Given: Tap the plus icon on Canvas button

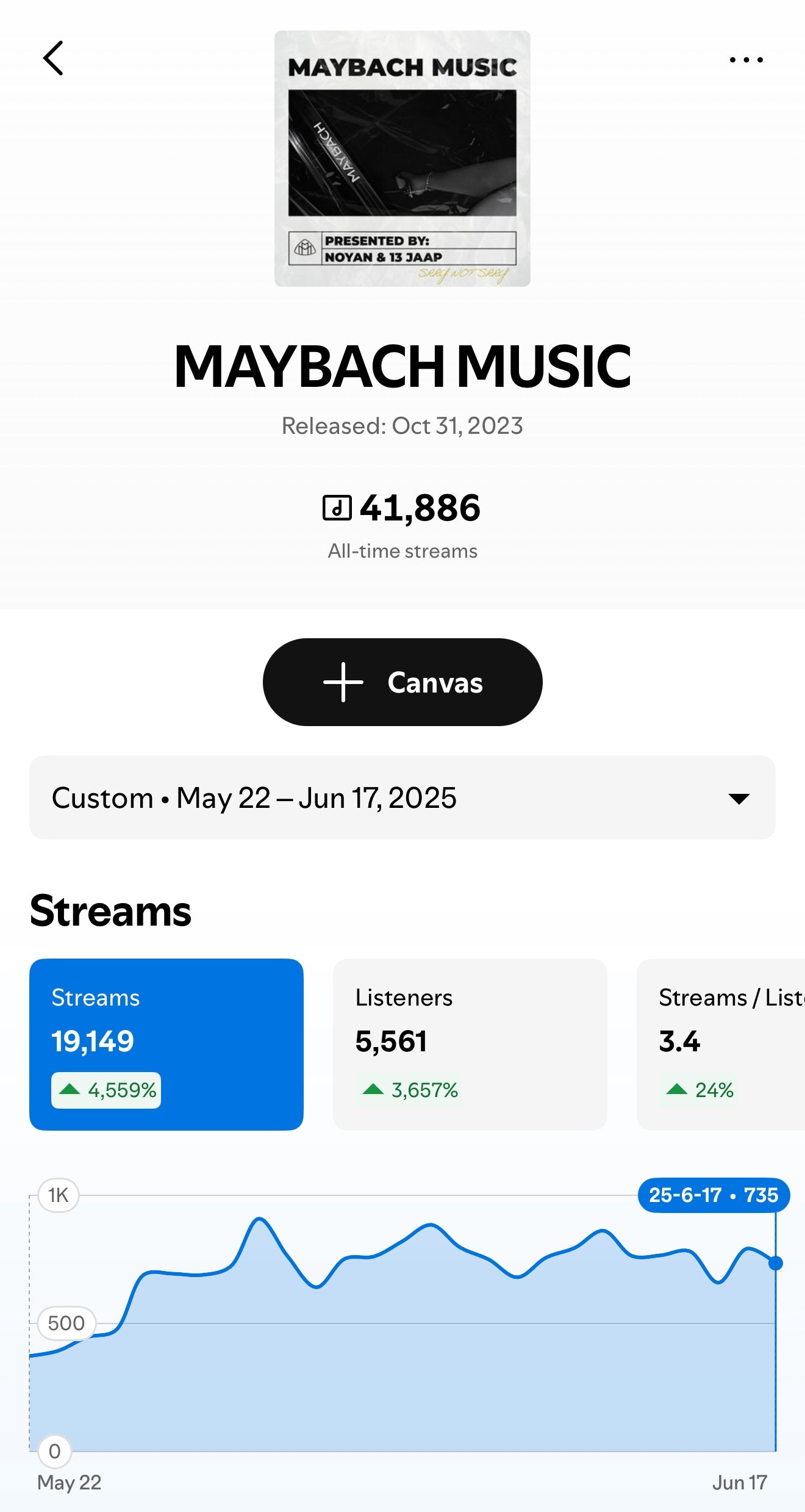Looking at the screenshot, I should (343, 682).
